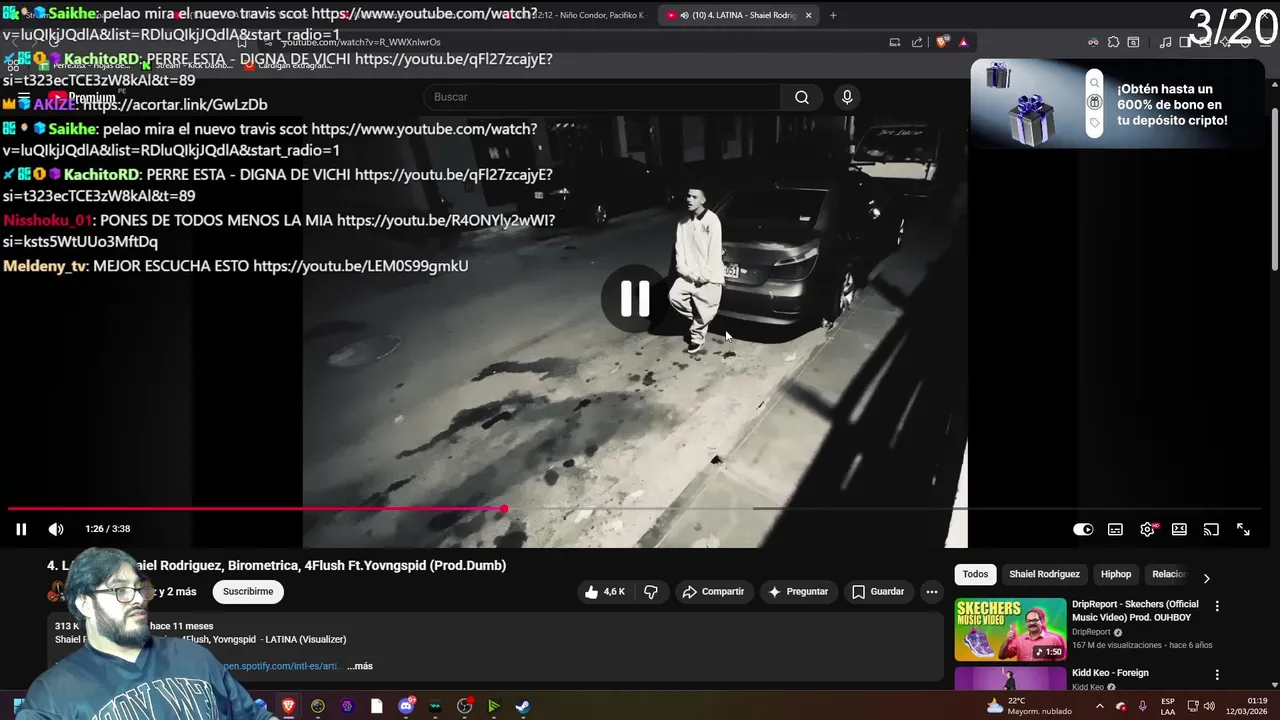Show more filter chips with right arrow
The width and height of the screenshot is (1280, 720).
point(1206,578)
